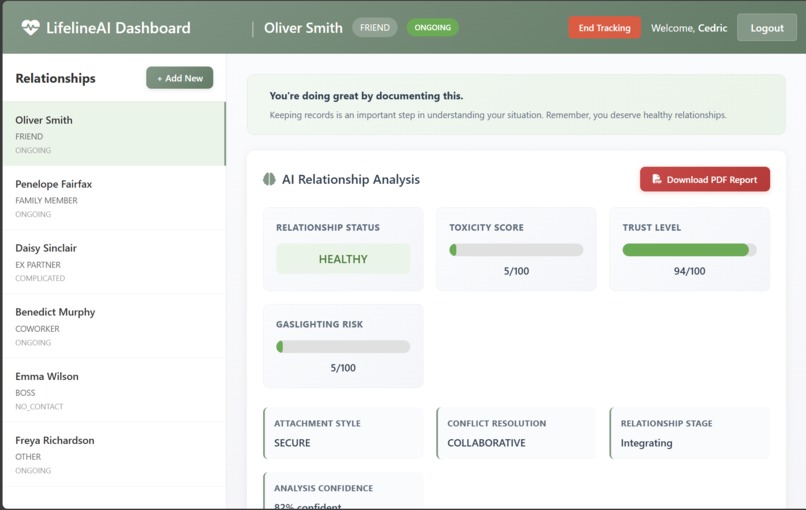806x510 pixels.
Task: Click the COLLABORATIVE conflict resolution value
Action: (x=486, y=443)
